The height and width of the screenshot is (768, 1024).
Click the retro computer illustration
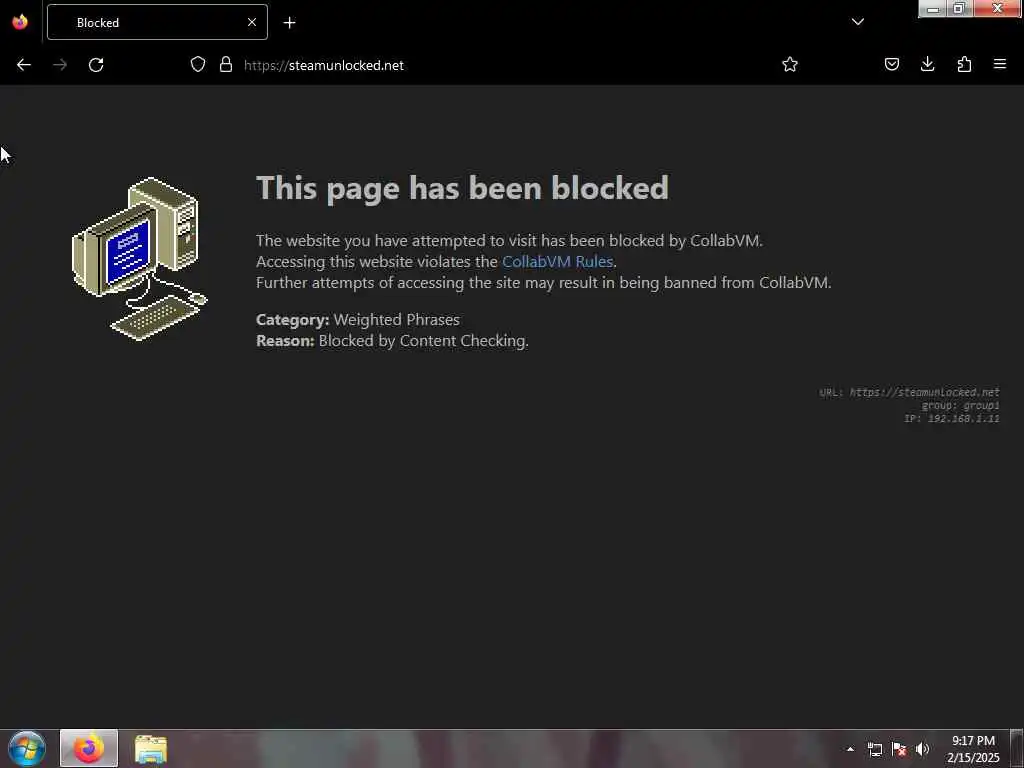[139, 259]
